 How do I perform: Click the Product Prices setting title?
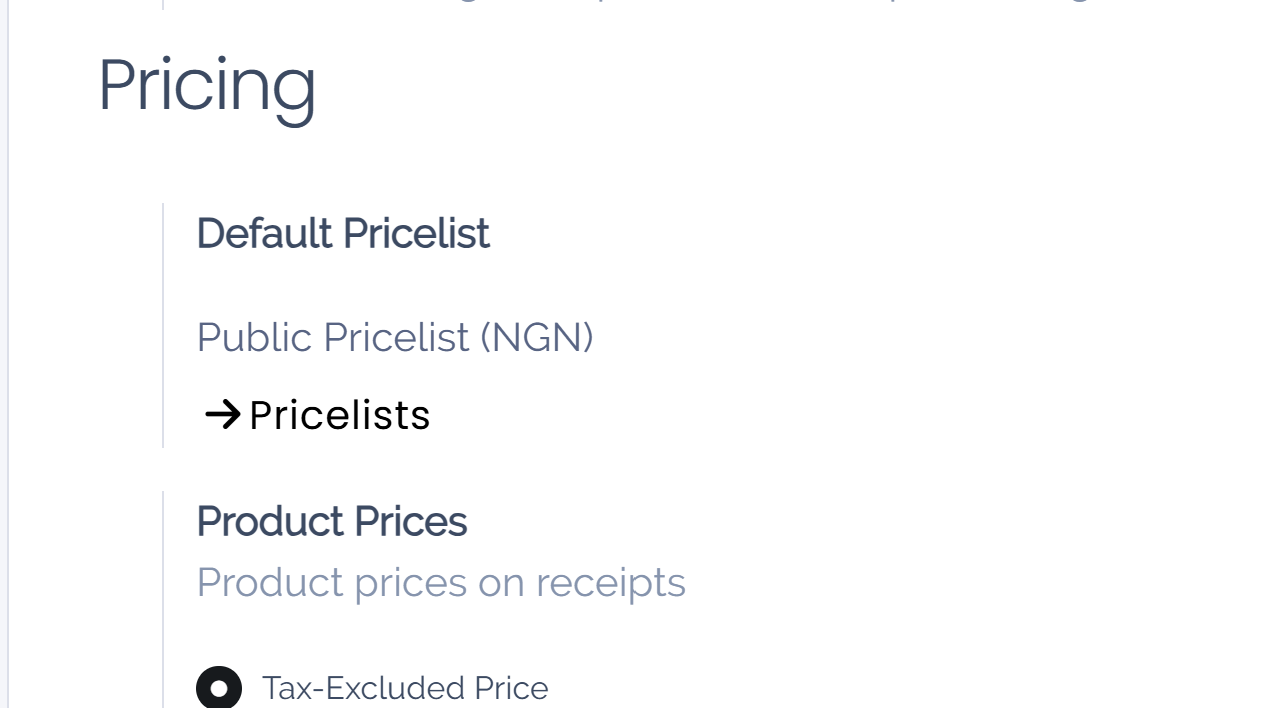pos(331,521)
